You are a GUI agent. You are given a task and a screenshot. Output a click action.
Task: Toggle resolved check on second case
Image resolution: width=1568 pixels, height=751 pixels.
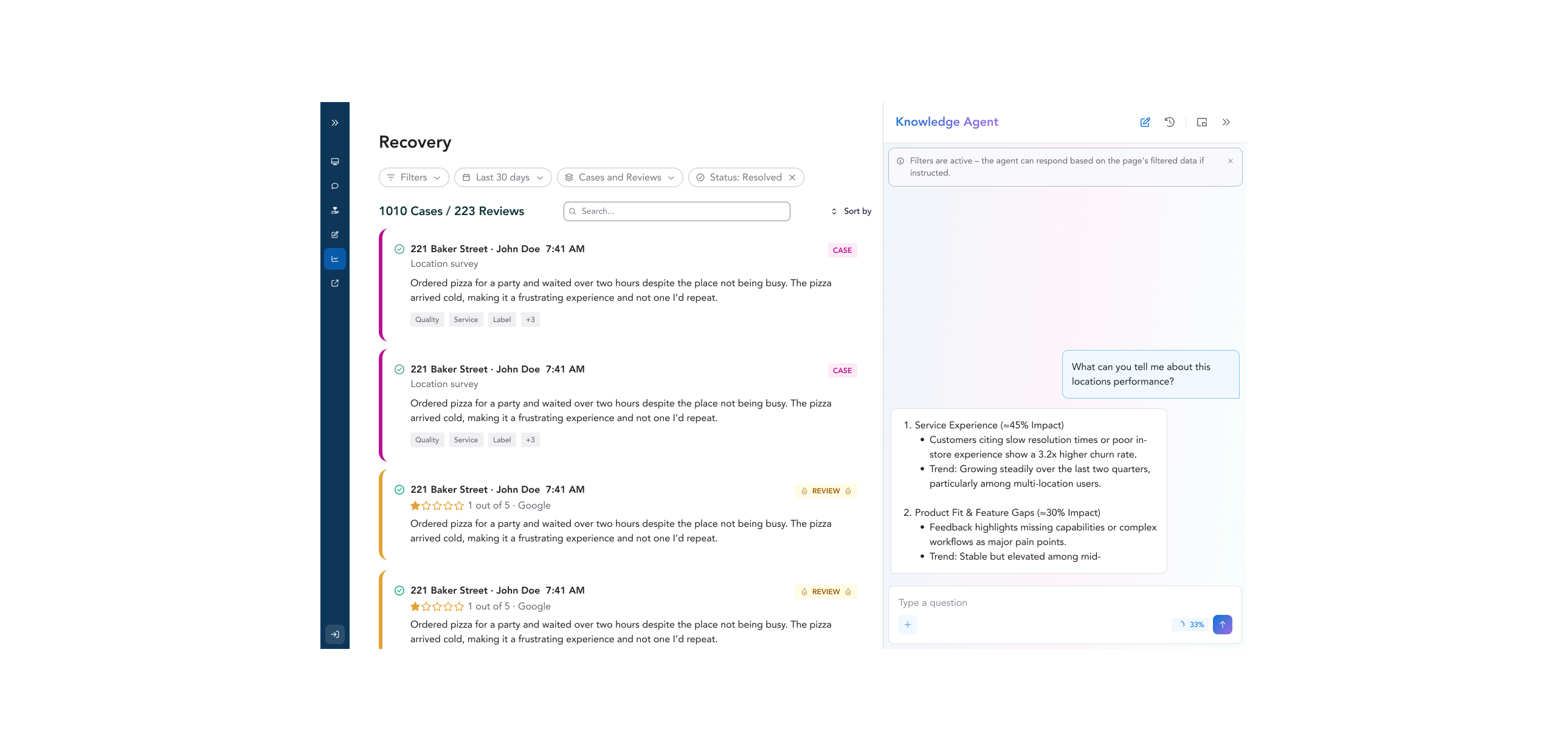pyautogui.click(x=399, y=369)
